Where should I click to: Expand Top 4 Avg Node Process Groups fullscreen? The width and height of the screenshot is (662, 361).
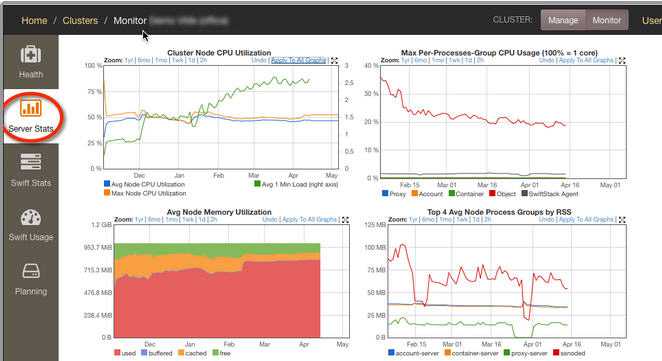(622, 220)
